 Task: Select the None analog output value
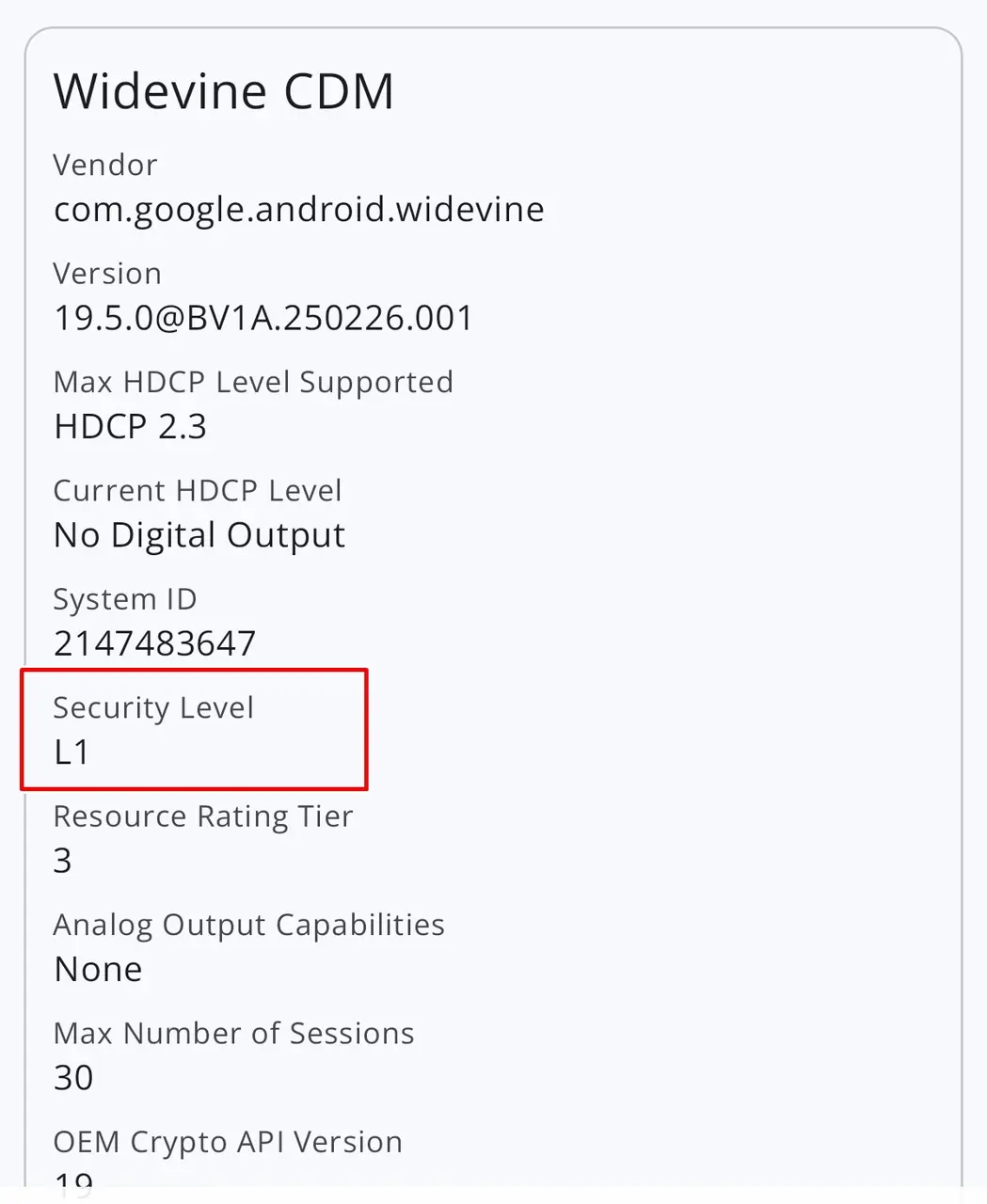coord(99,969)
